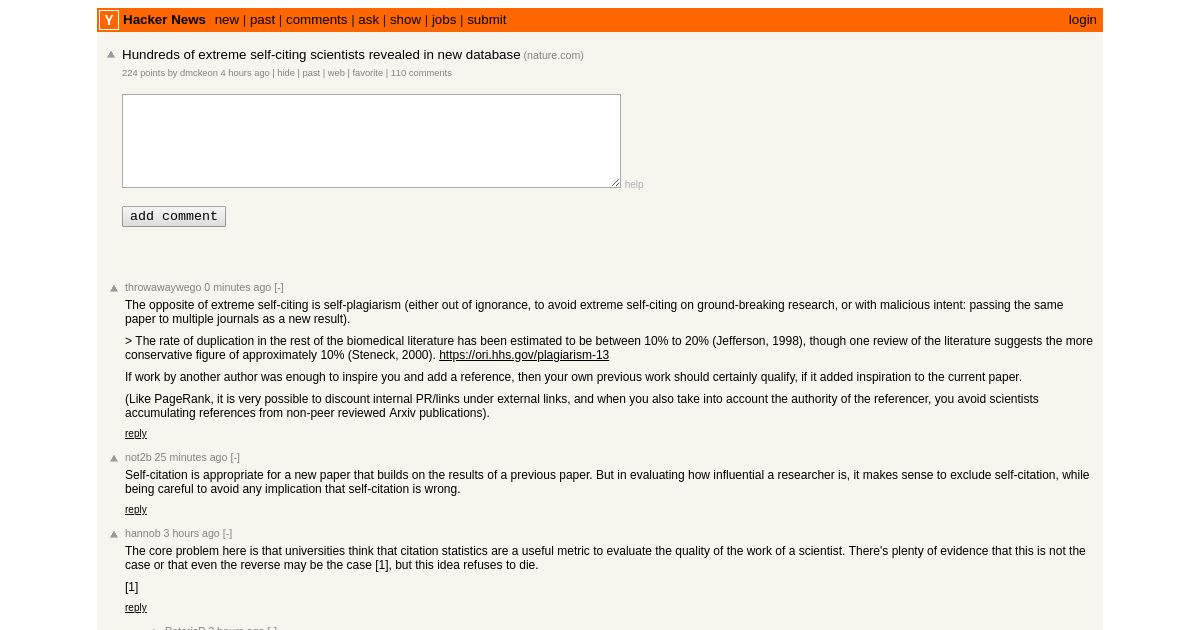Click the login link
This screenshot has height=630, width=1200.
click(1082, 20)
